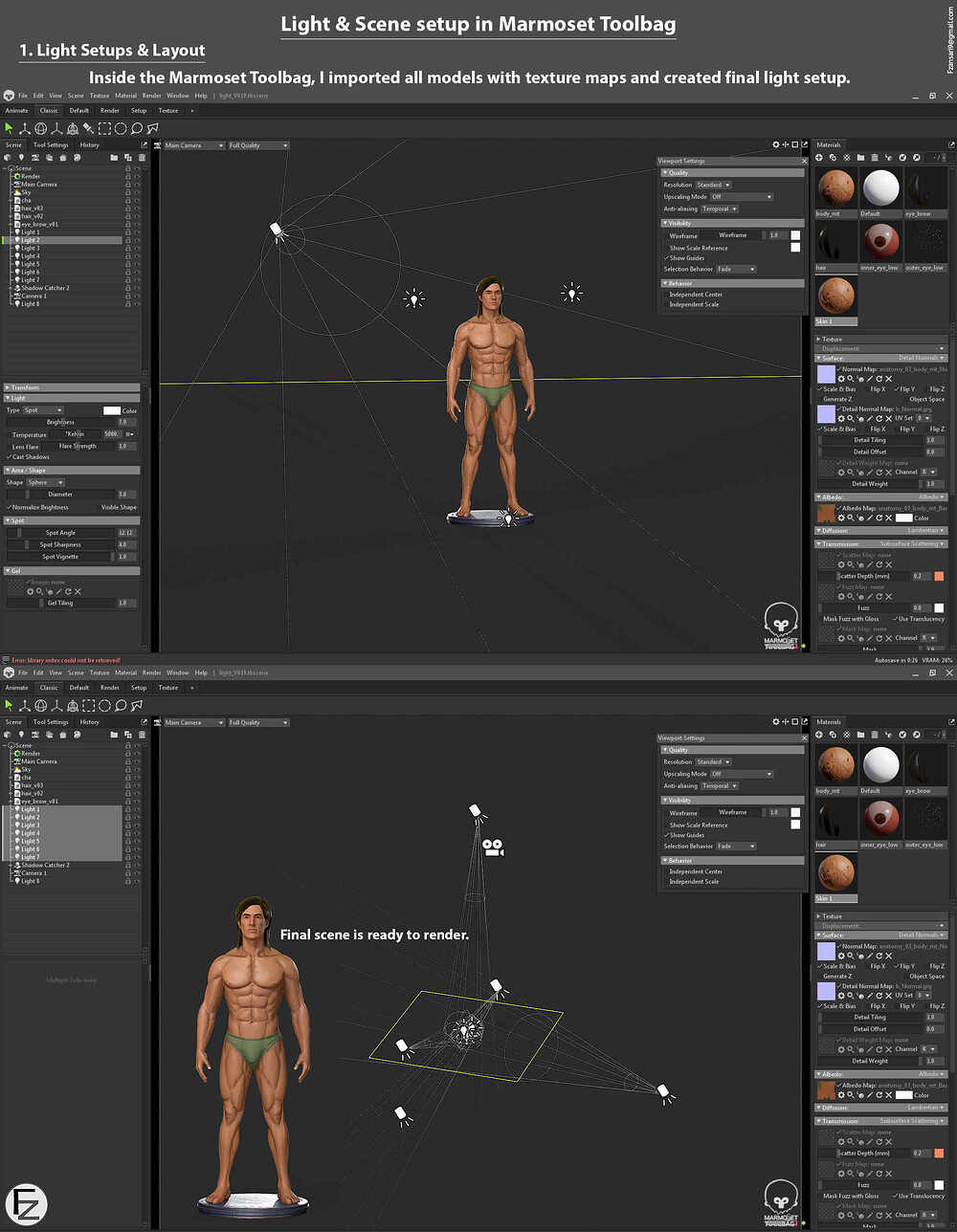Enable Independent Scale in lower Viewport Settings
The height and width of the screenshot is (1232, 957).
pyautogui.click(x=692, y=881)
